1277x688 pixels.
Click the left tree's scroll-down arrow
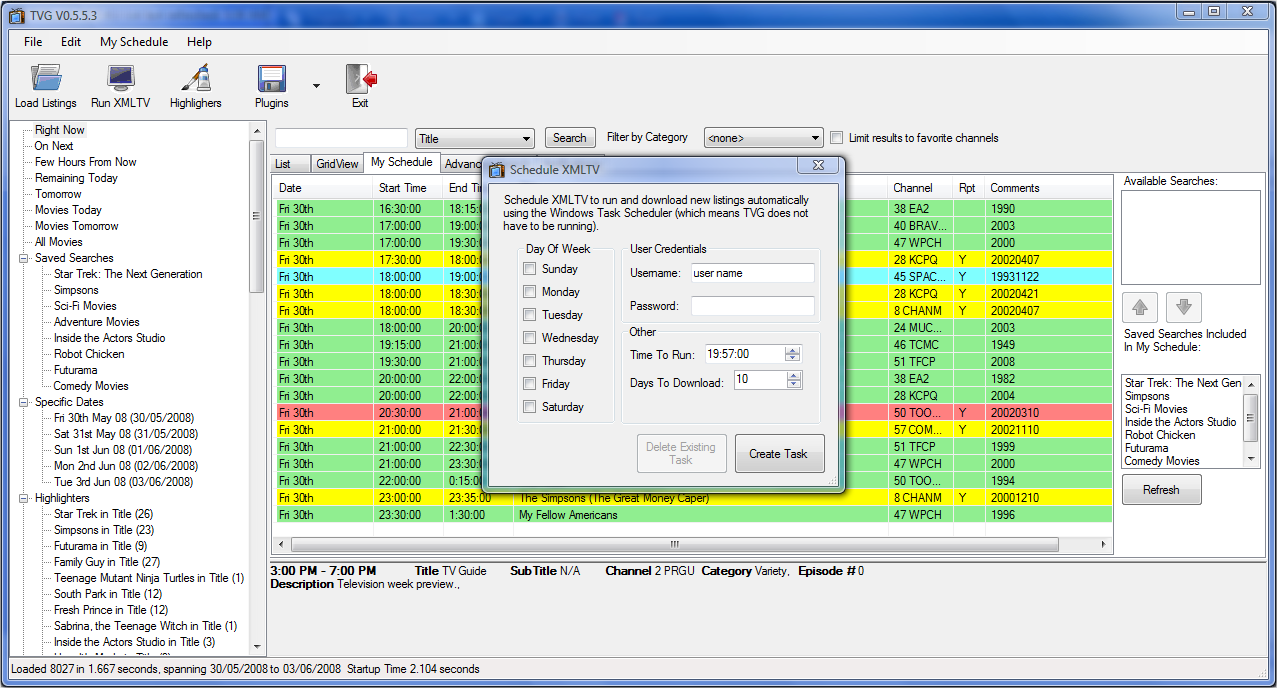[257, 647]
